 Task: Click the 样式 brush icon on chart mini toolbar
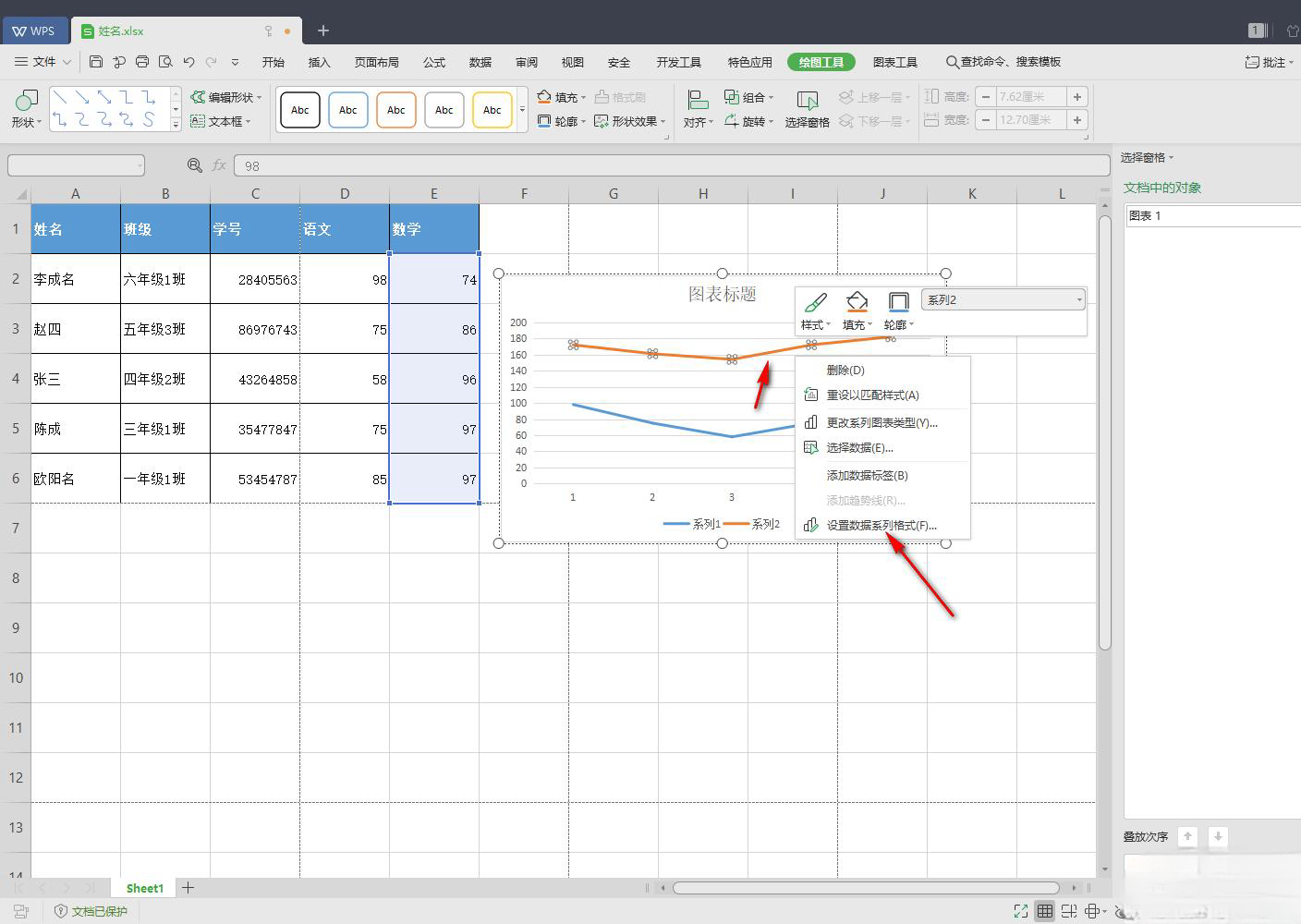pyautogui.click(x=815, y=302)
